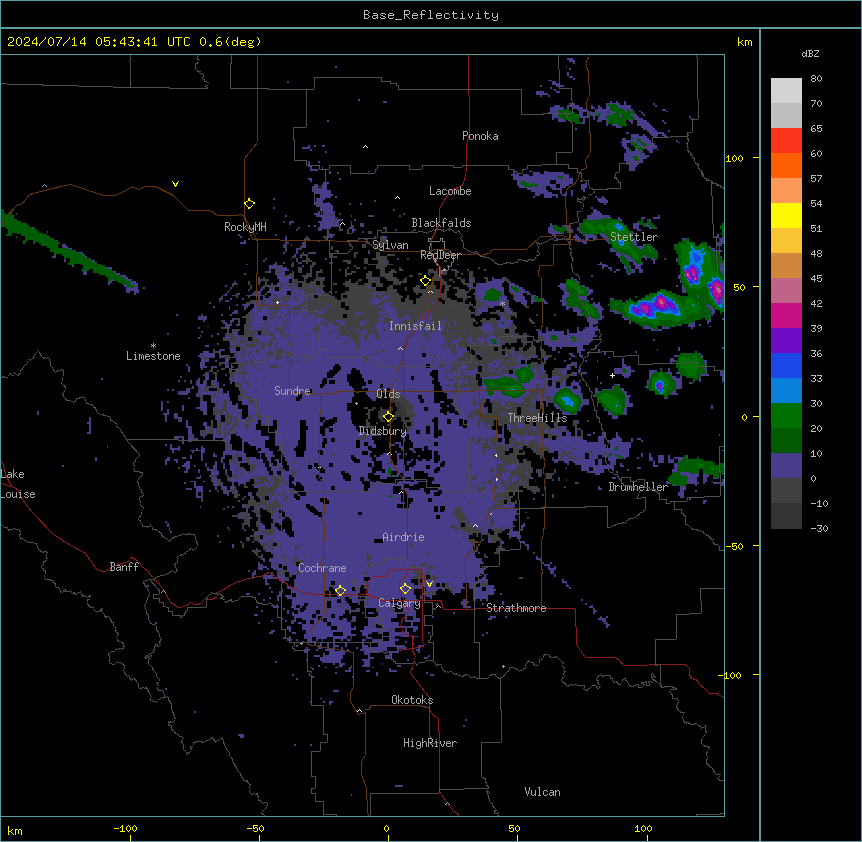Screen dimensions: 862x842
Task: Select the Lacombe city label
Action: [x=450, y=191]
